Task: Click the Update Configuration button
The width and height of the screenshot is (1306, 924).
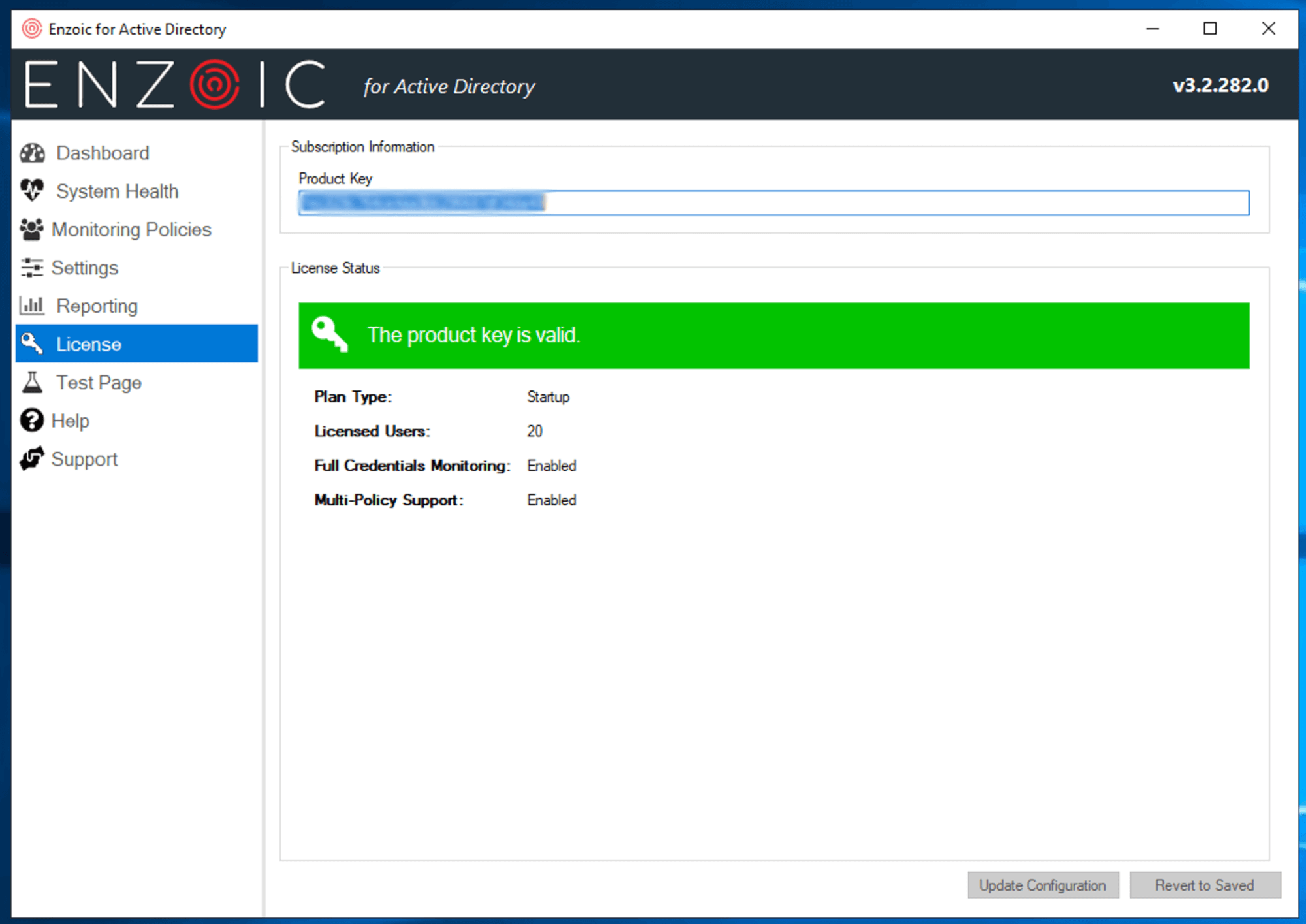Action: point(1043,885)
